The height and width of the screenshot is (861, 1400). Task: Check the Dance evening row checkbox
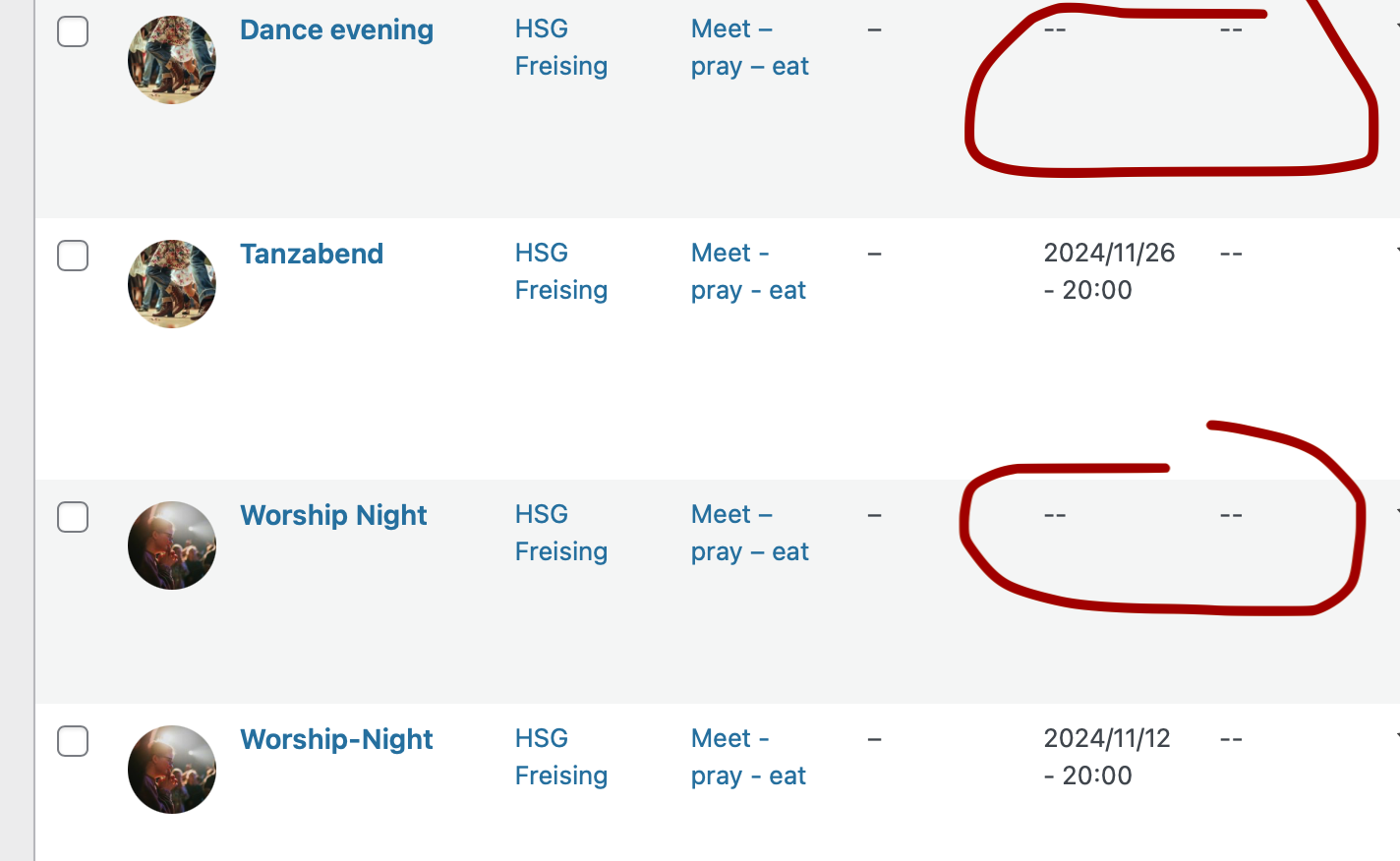pyautogui.click(x=73, y=31)
